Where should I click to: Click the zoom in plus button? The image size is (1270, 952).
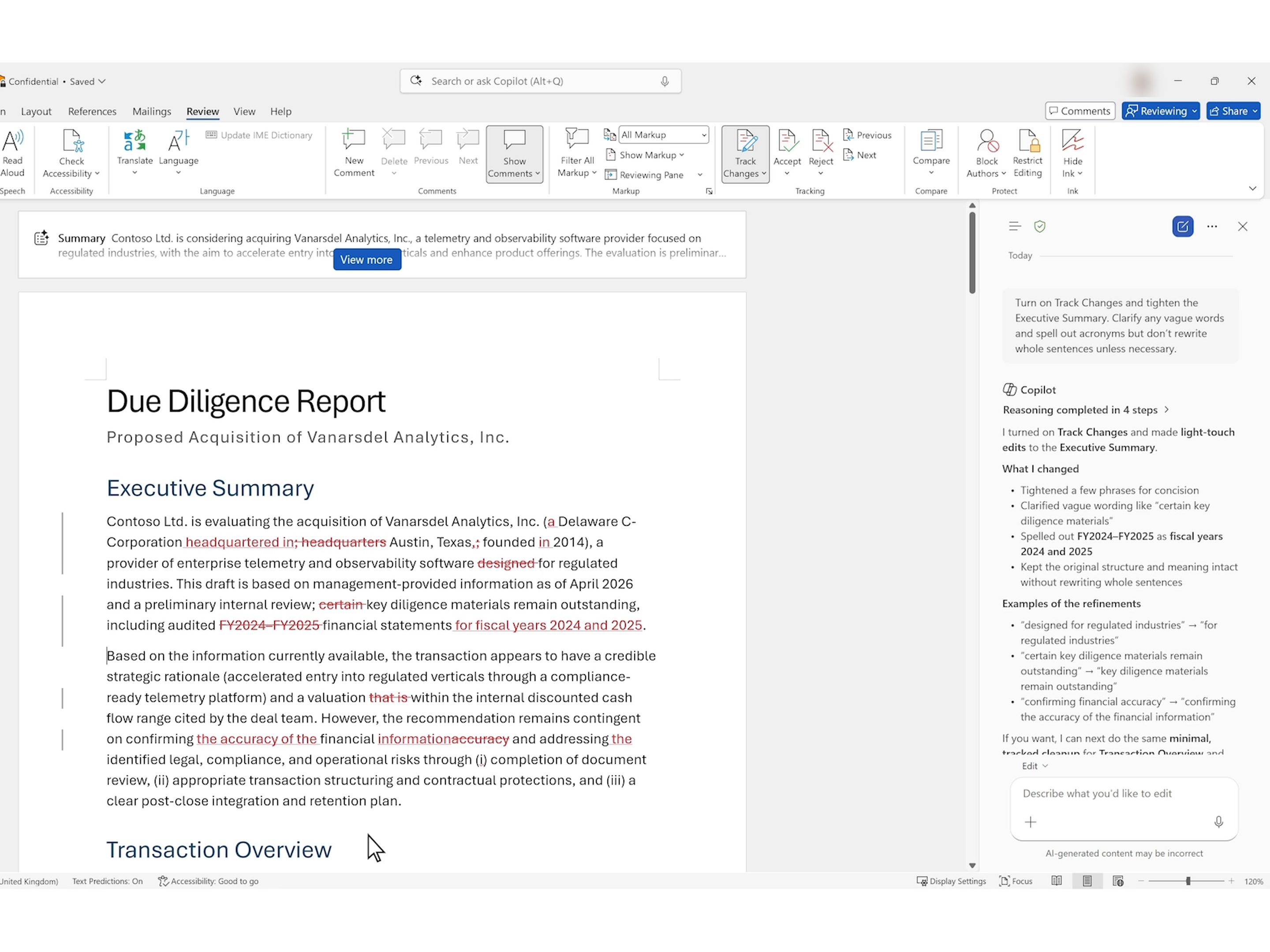pyautogui.click(x=1231, y=881)
